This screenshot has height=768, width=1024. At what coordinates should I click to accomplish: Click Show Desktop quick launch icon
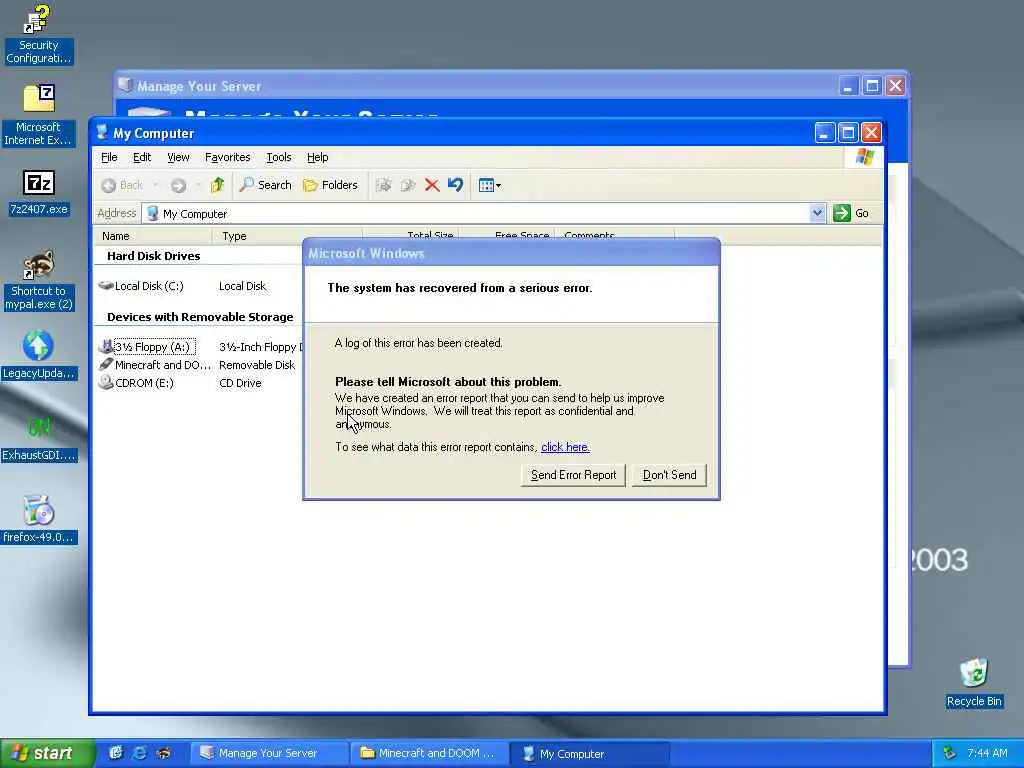click(x=116, y=753)
